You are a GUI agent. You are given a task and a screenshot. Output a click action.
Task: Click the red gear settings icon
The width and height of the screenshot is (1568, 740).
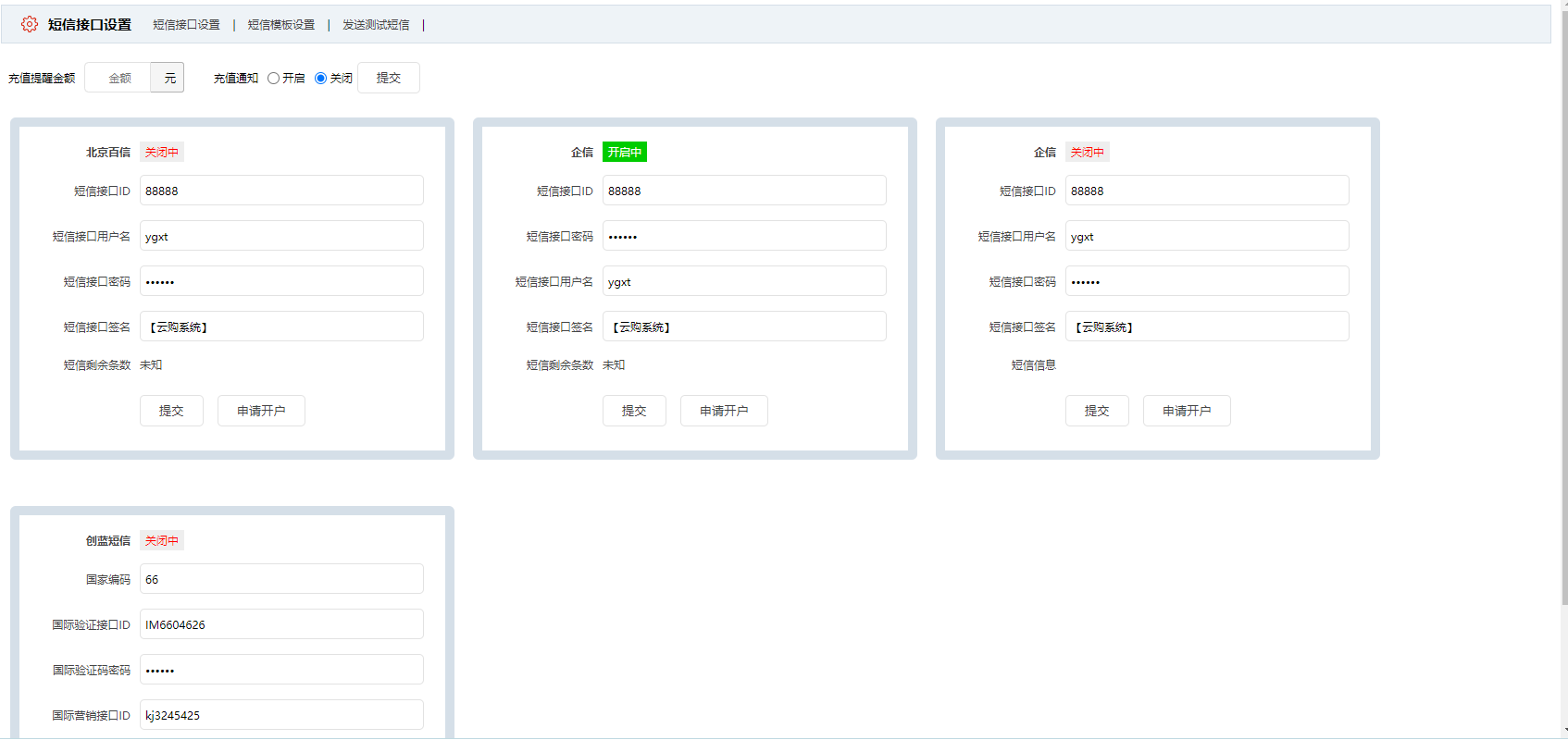[30, 24]
